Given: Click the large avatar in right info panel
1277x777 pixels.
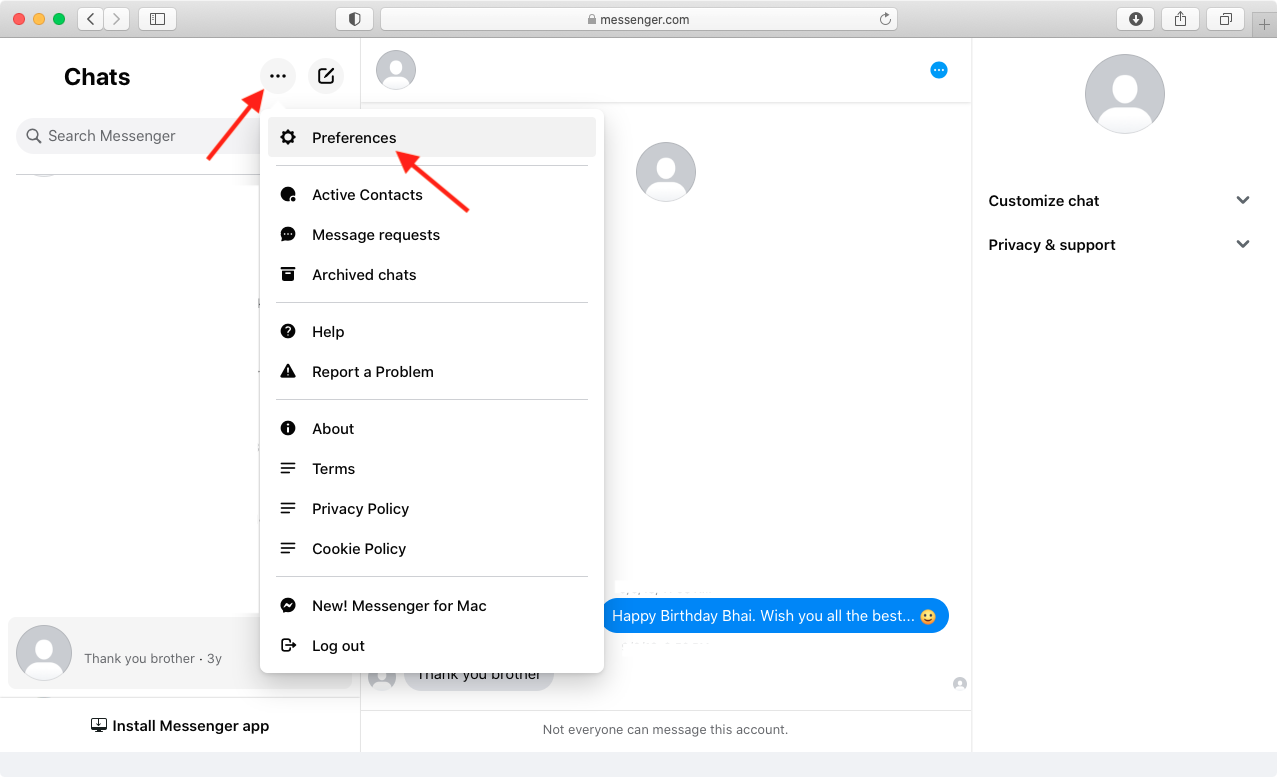Looking at the screenshot, I should (1125, 94).
